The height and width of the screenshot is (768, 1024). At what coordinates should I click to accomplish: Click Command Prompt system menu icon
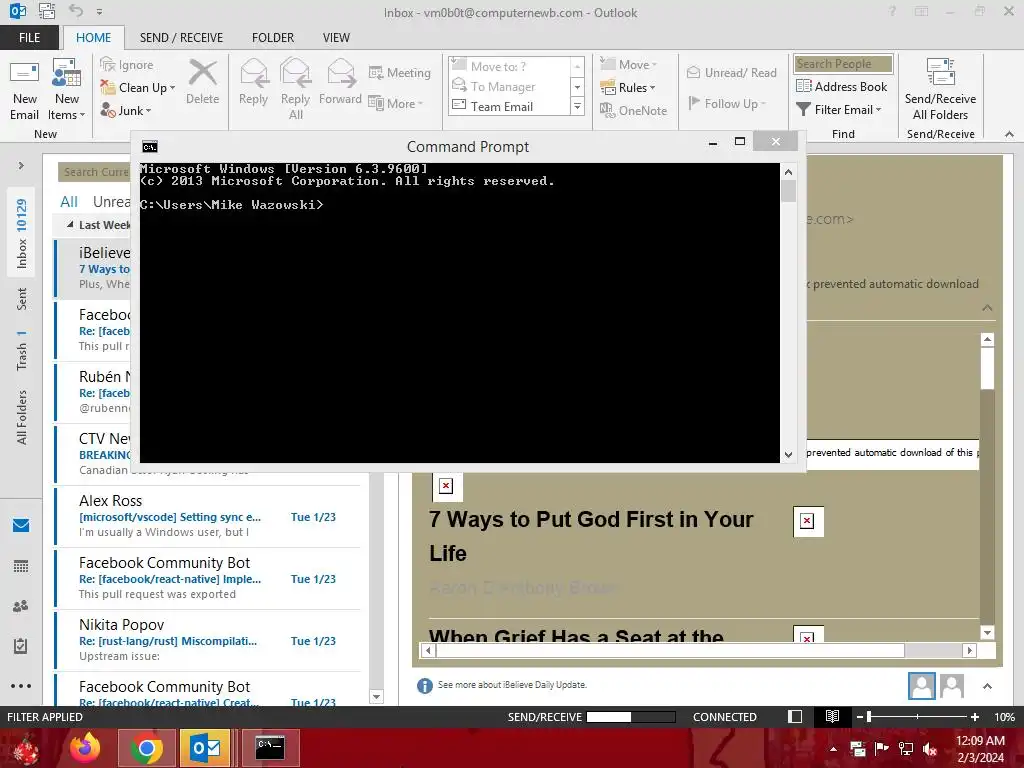[150, 146]
